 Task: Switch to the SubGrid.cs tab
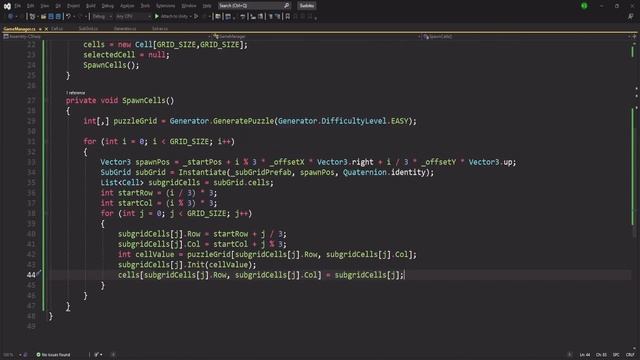(x=88, y=29)
